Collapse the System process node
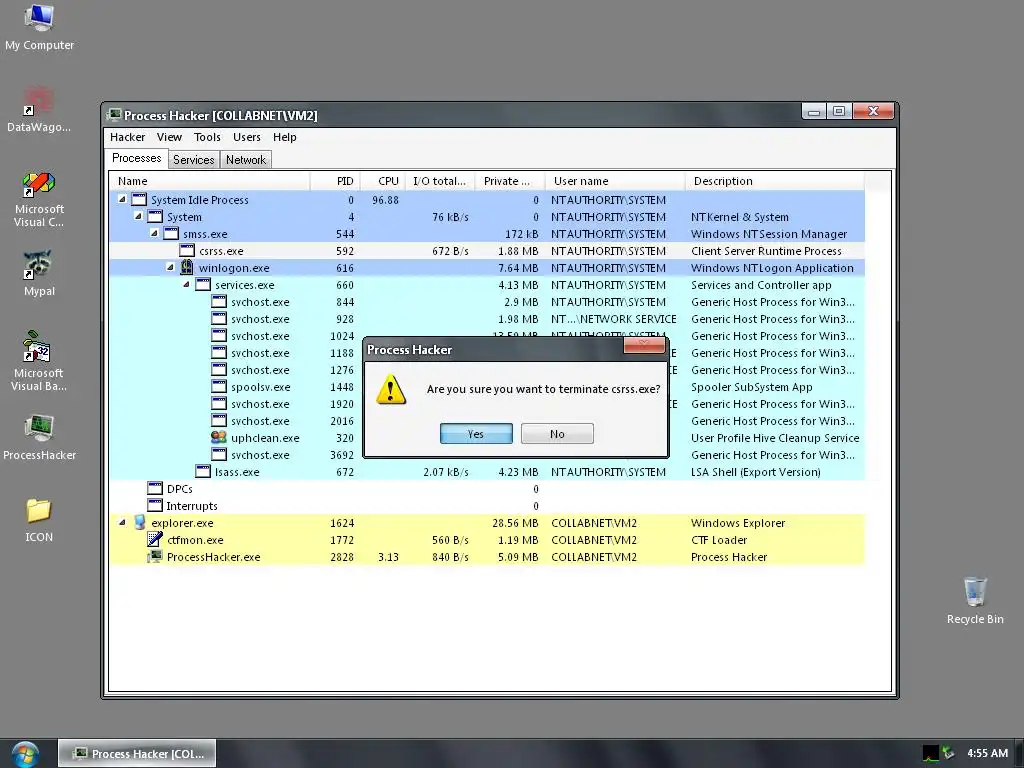 (x=138, y=216)
